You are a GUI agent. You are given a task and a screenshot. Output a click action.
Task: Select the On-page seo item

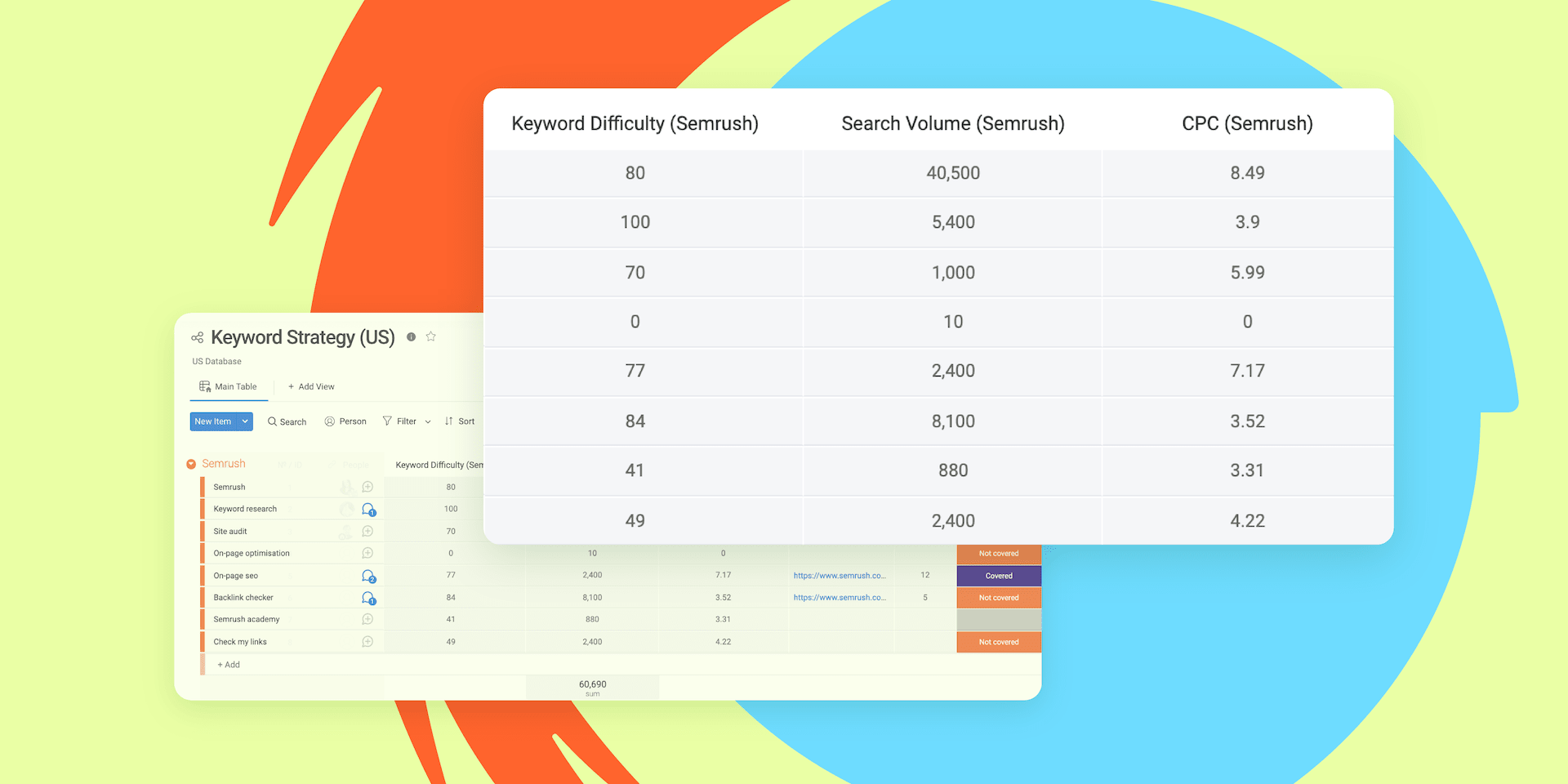(236, 576)
